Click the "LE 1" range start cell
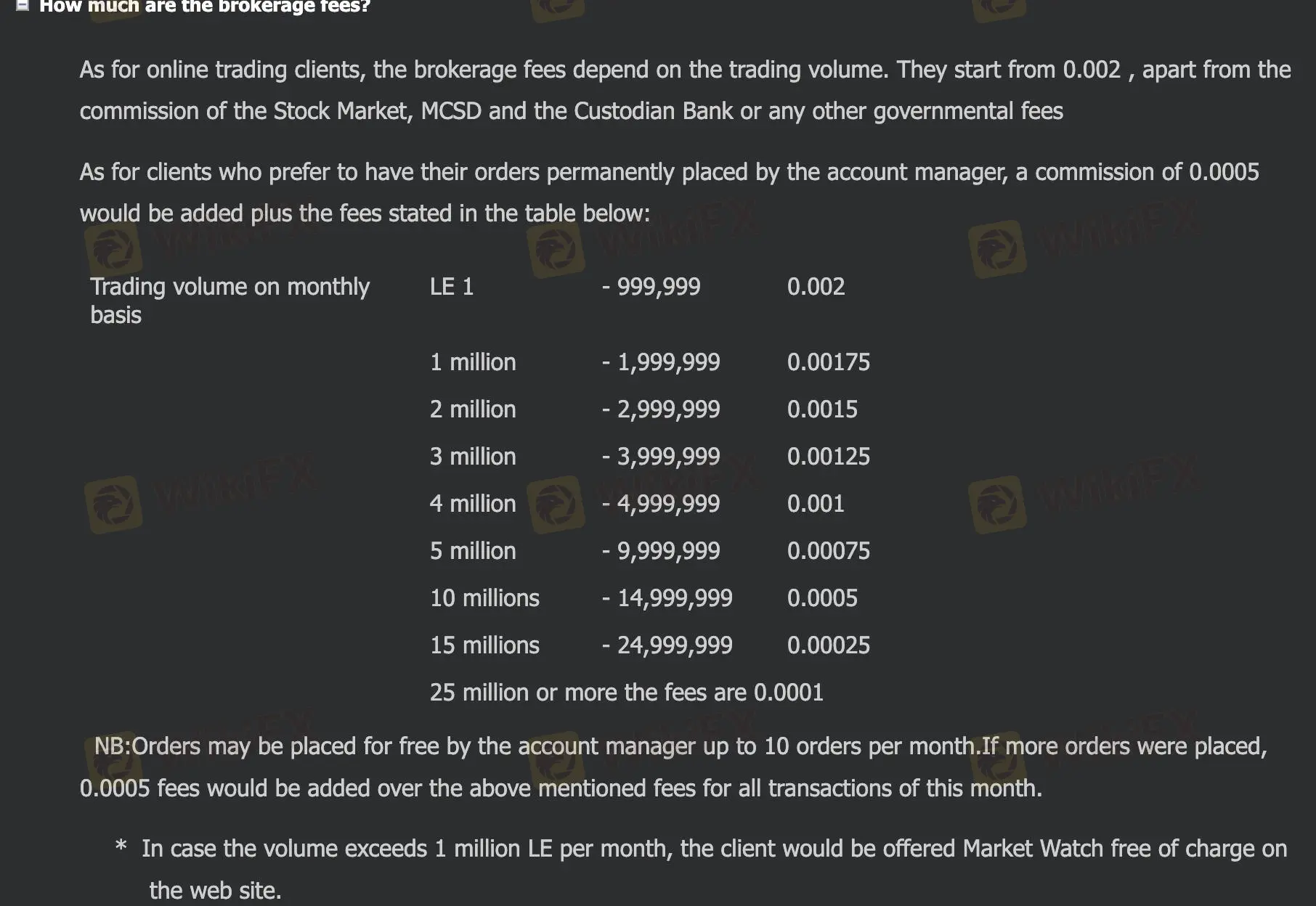This screenshot has width=1316, height=906. click(452, 287)
